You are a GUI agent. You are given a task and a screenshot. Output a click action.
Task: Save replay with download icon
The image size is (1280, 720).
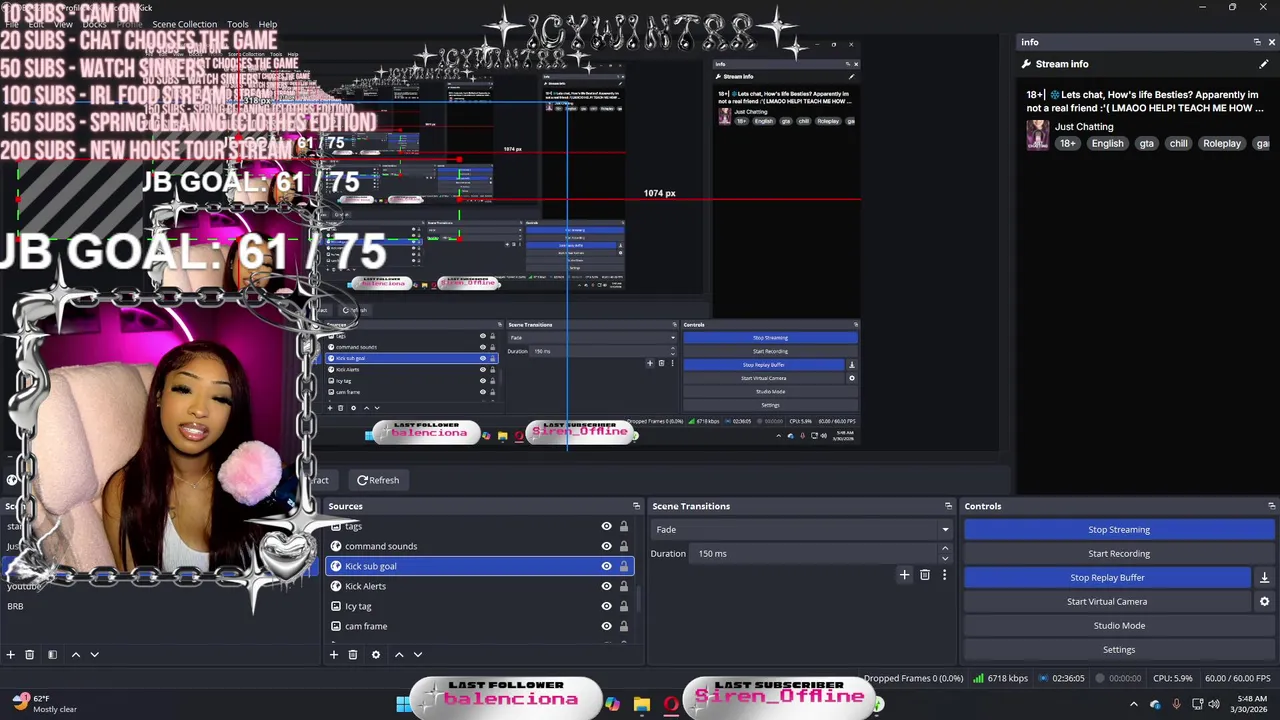coord(1264,578)
